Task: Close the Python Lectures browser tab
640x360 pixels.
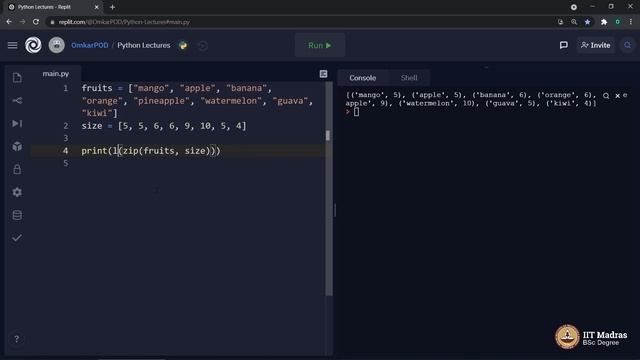Action: click(x=96, y=7)
